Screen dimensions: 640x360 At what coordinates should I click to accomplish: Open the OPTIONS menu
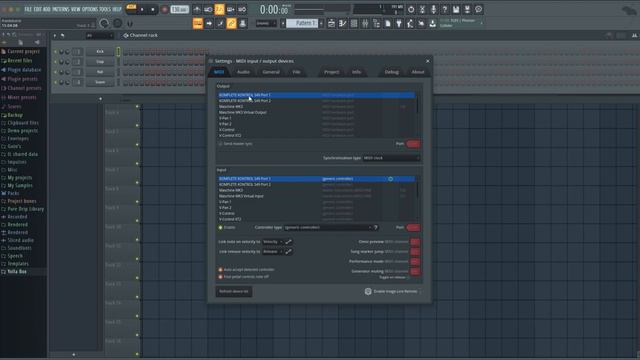pos(90,9)
